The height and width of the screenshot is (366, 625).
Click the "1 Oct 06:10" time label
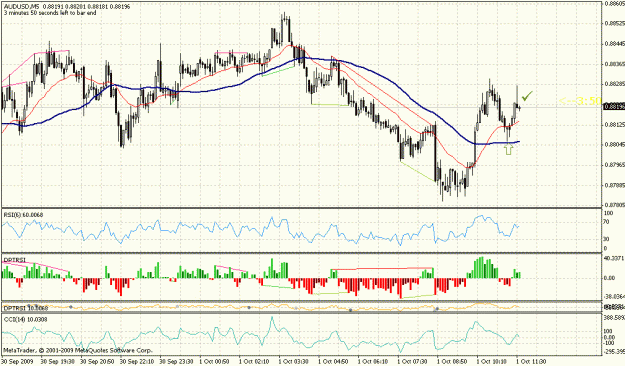(x=372, y=362)
